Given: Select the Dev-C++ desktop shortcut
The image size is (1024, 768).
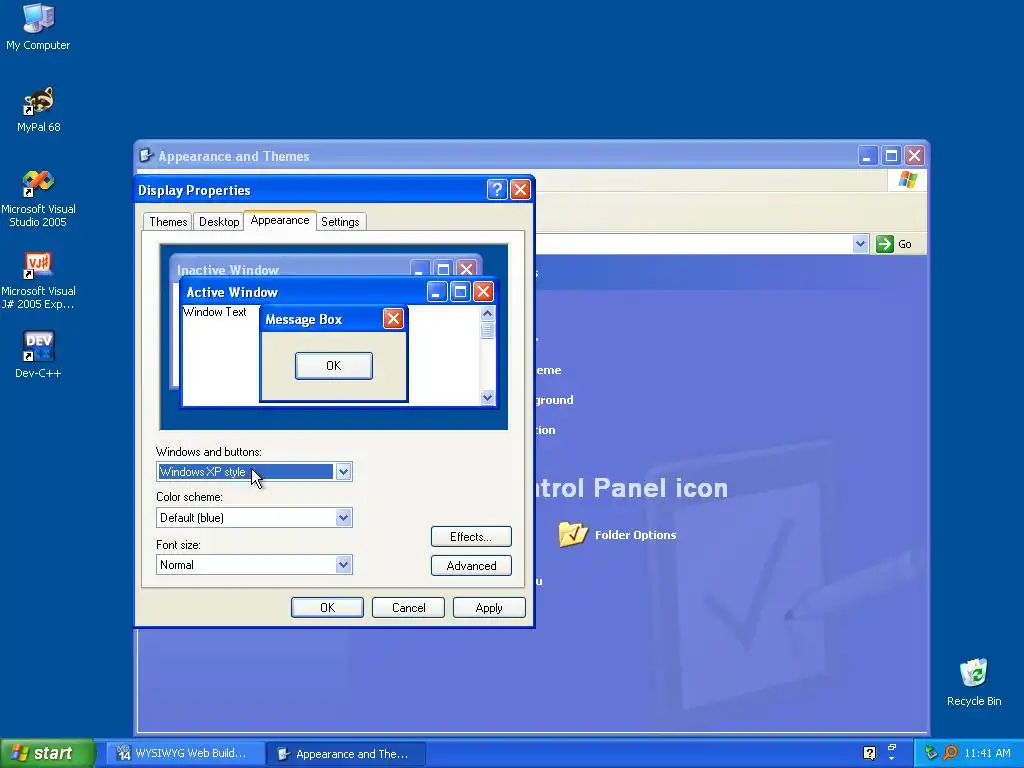Looking at the screenshot, I should [x=38, y=355].
